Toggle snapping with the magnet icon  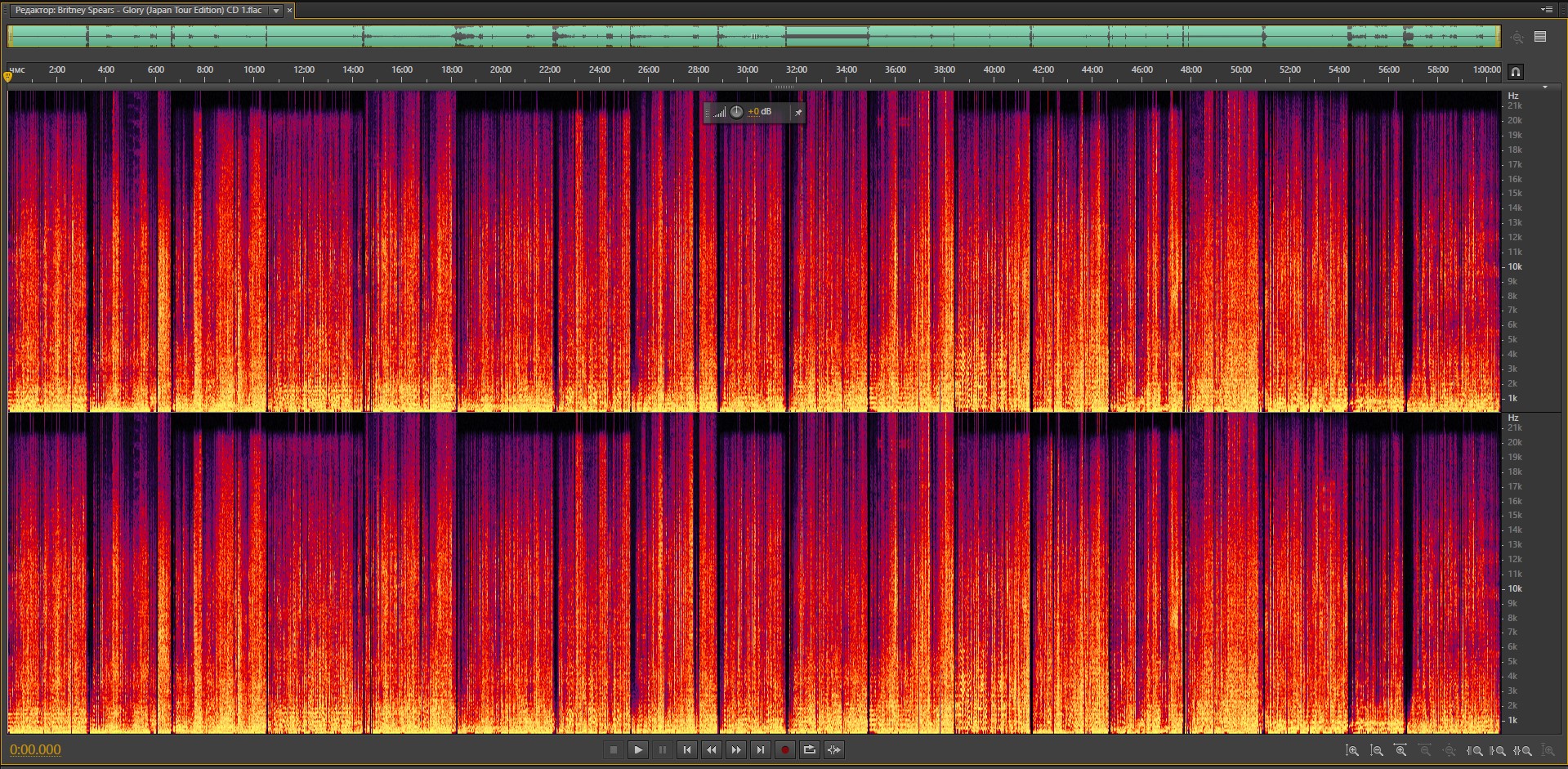coord(1515,72)
